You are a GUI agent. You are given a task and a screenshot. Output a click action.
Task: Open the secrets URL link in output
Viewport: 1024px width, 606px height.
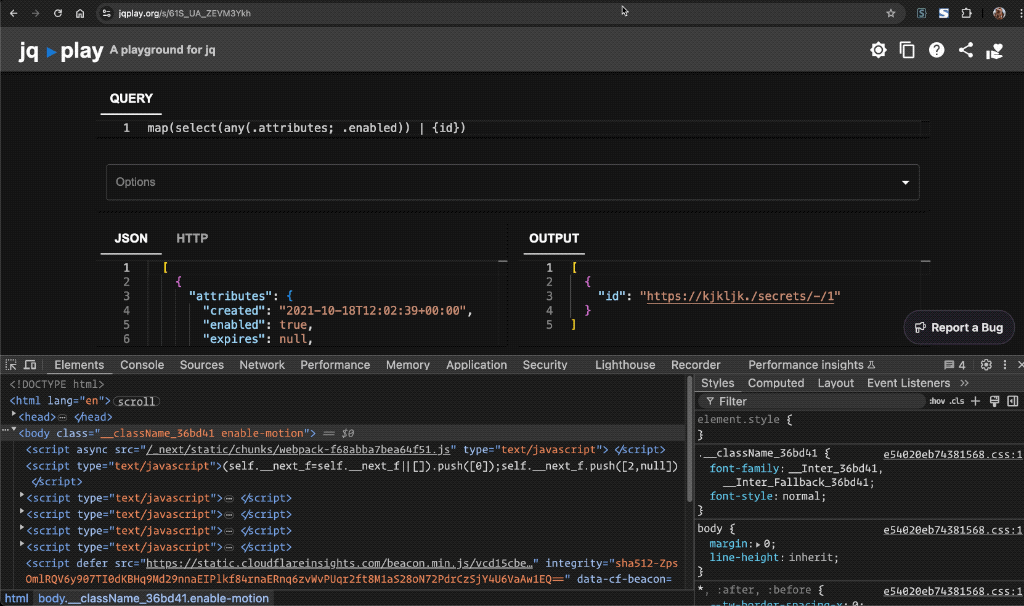coord(740,296)
